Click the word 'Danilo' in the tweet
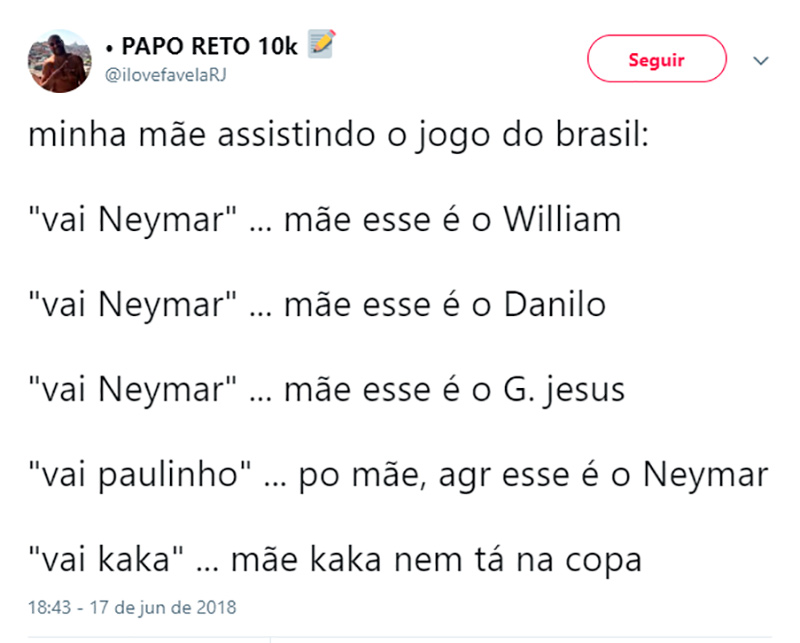Screen dimensions: 800x643 [x=554, y=303]
